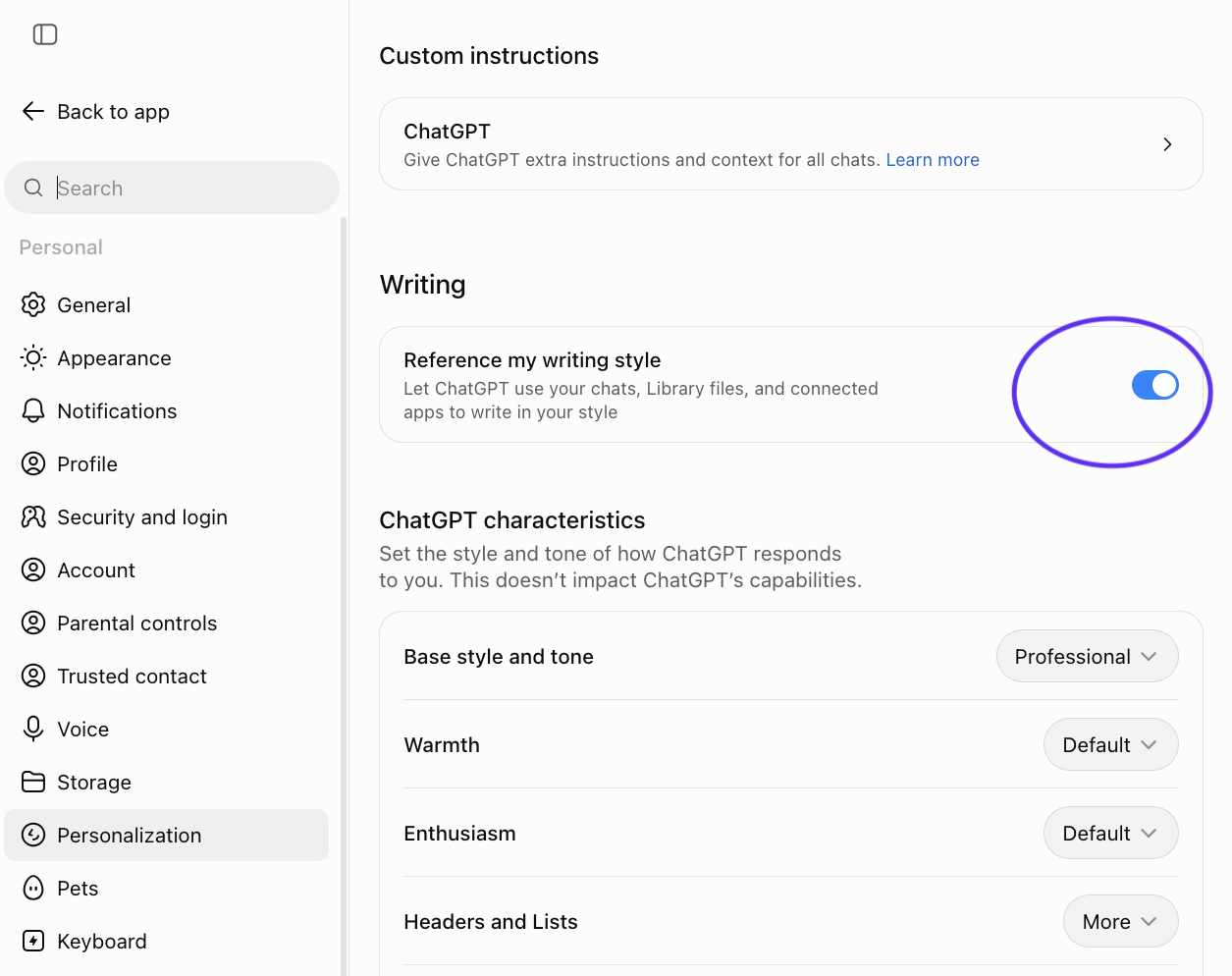Click into the Search field
Screen dimensions: 1232x976
[x=172, y=188]
